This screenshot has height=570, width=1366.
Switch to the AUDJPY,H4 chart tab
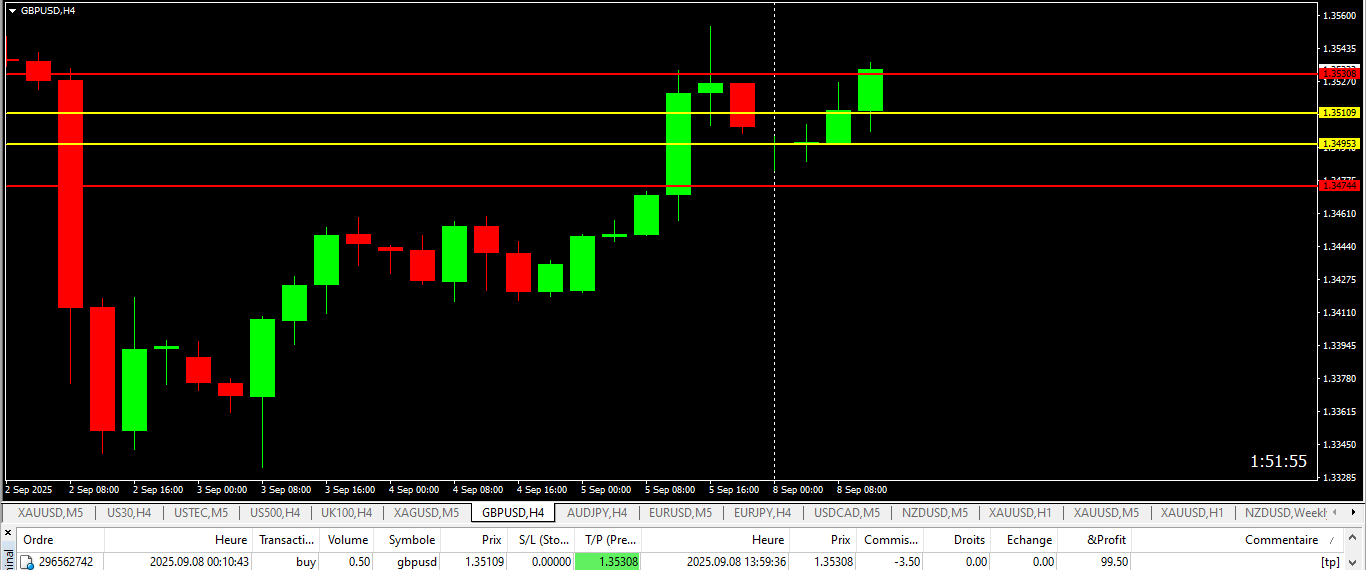(x=597, y=513)
